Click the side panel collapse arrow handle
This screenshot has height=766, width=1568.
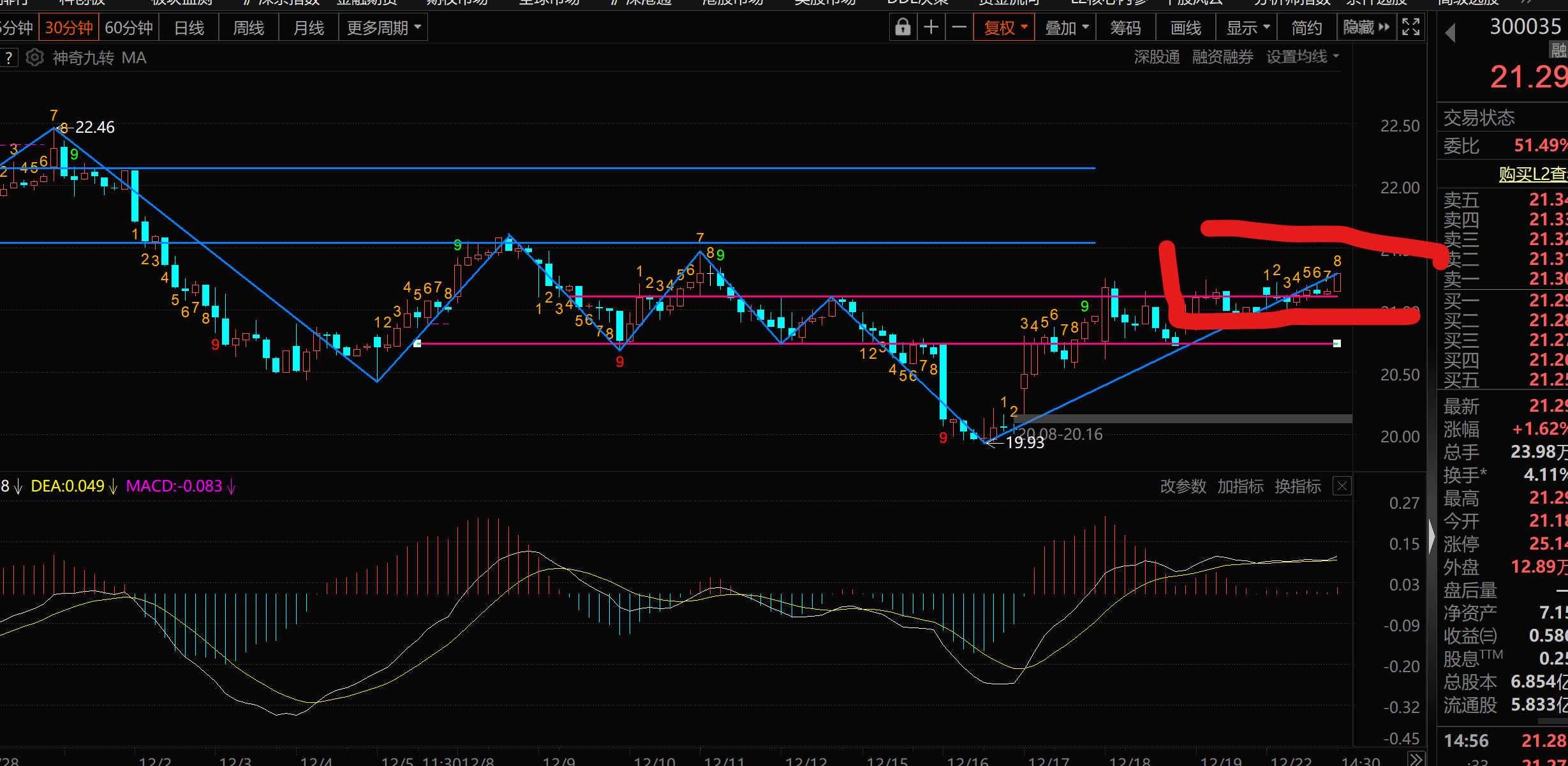pyautogui.click(x=1431, y=535)
